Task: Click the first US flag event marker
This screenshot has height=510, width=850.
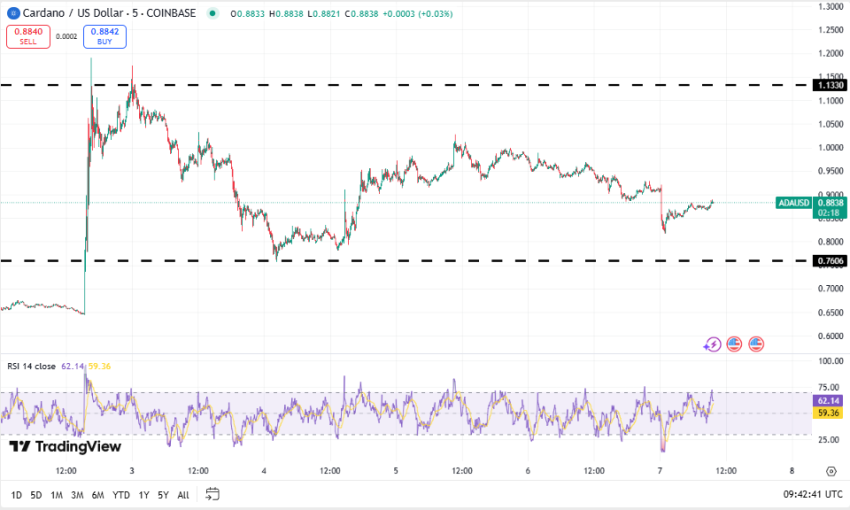Action: point(734,344)
